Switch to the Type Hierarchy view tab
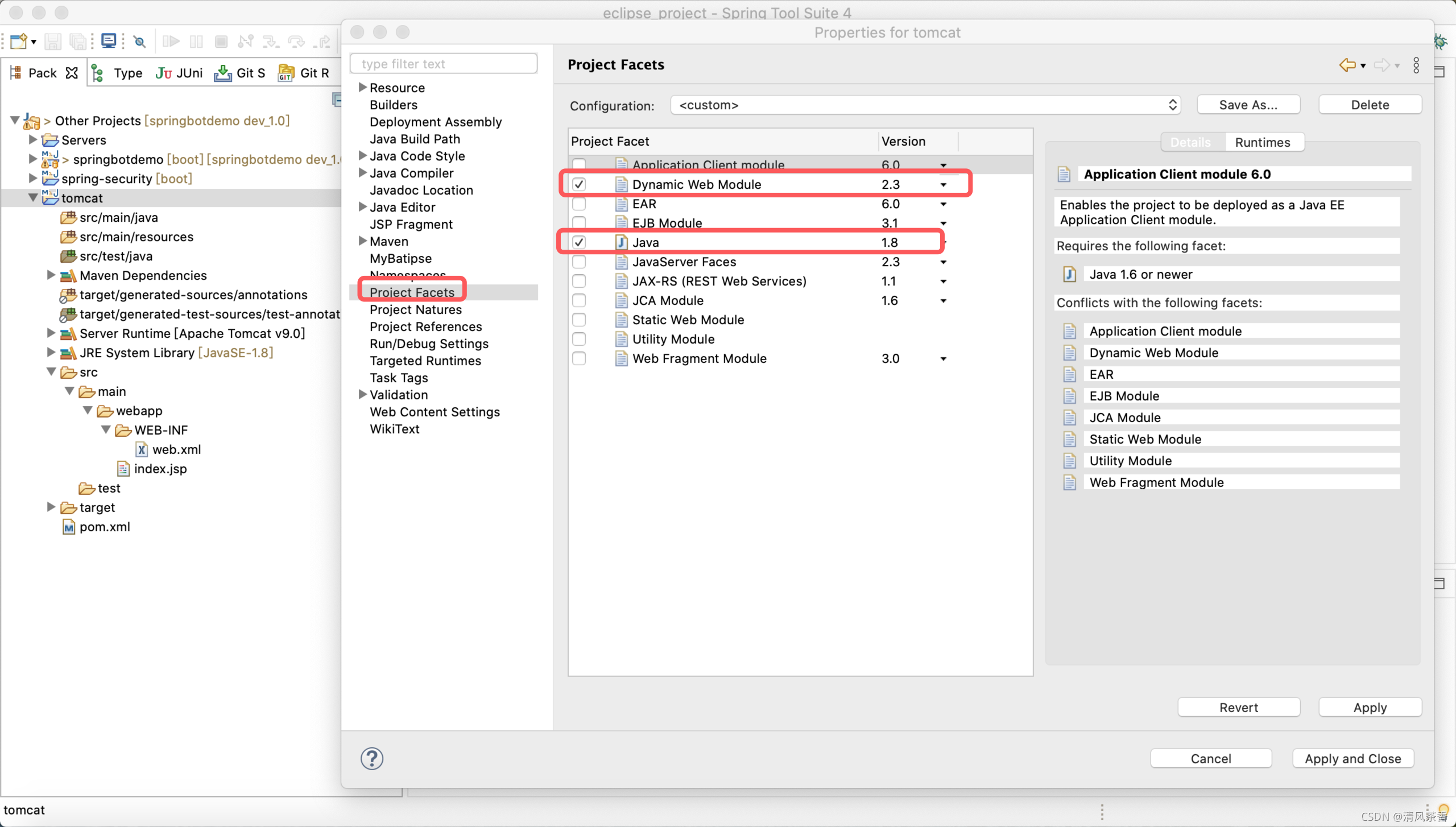1456x827 pixels. (x=118, y=73)
